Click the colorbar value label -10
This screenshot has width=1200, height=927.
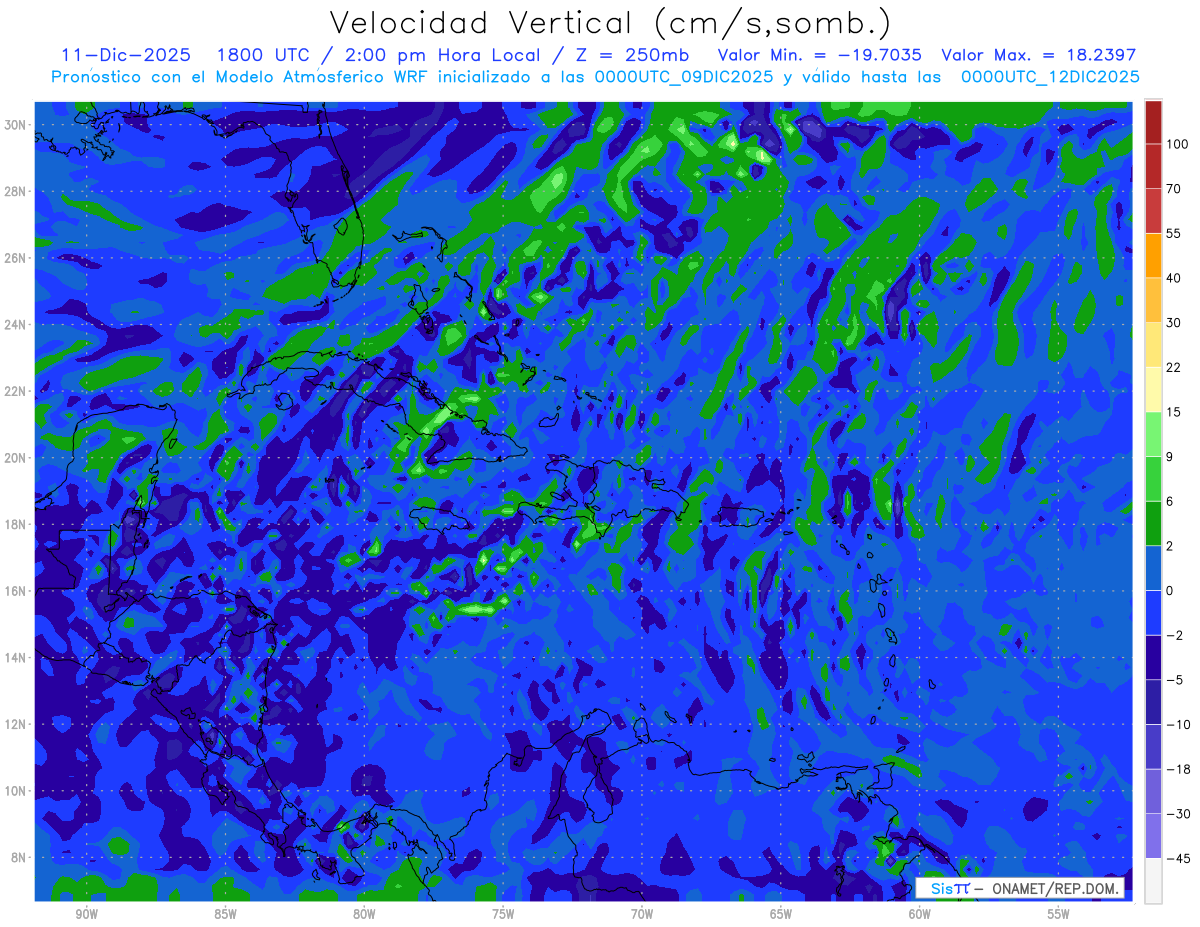tap(1177, 725)
